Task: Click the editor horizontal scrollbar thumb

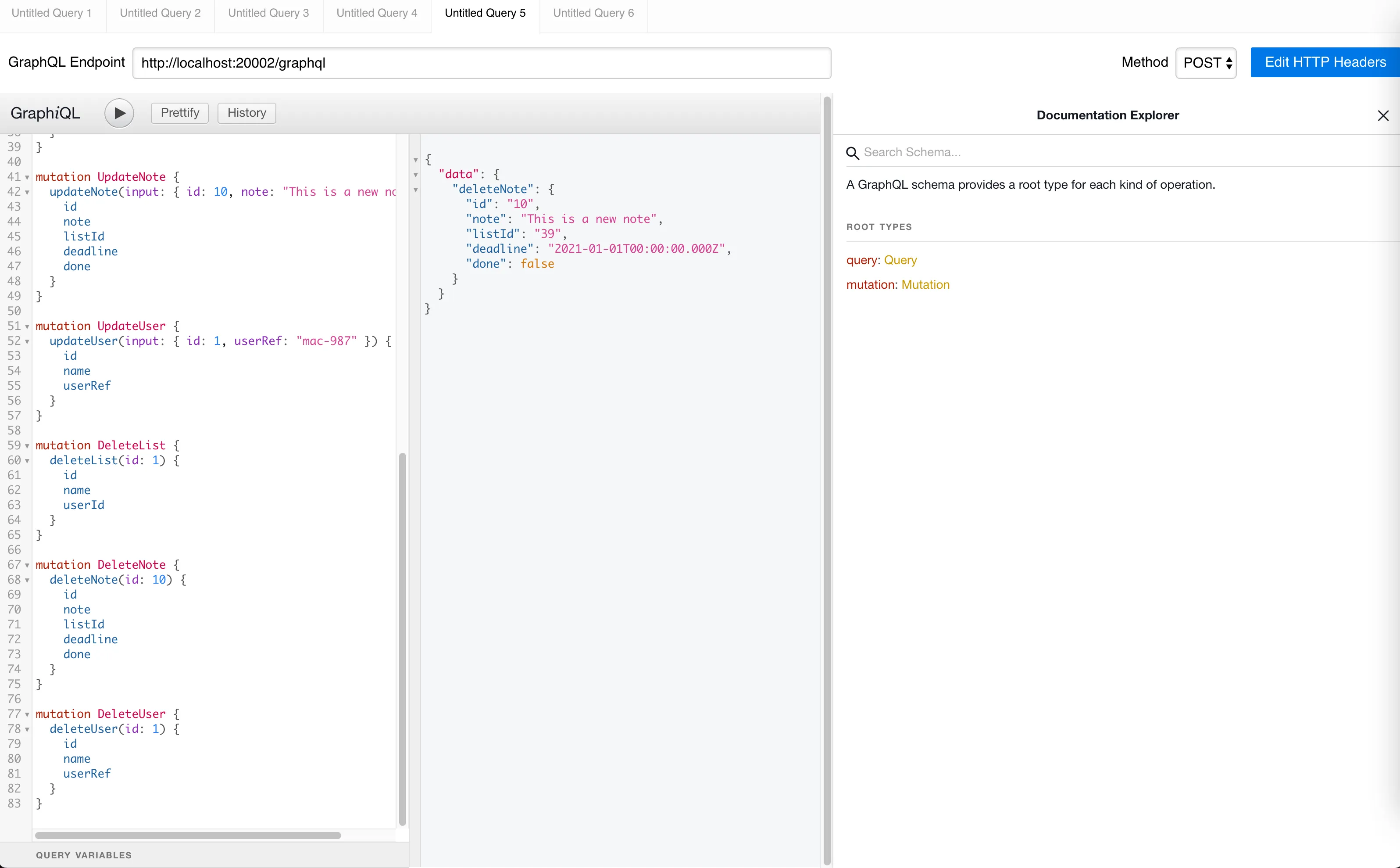Action: click(188, 835)
